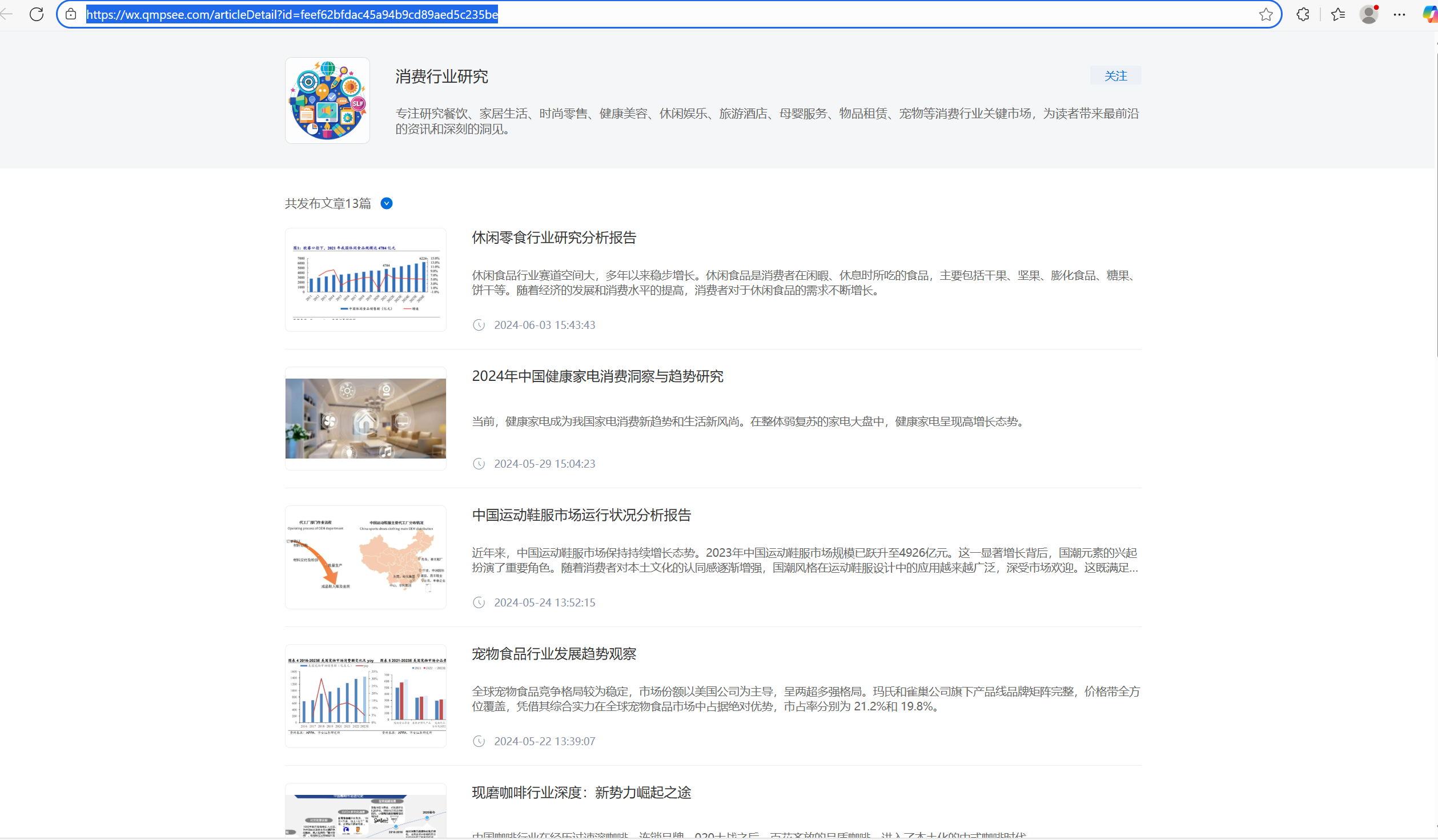The width and height of the screenshot is (1438, 840).
Task: Expand the blue article count dropdown arrow
Action: (x=387, y=203)
